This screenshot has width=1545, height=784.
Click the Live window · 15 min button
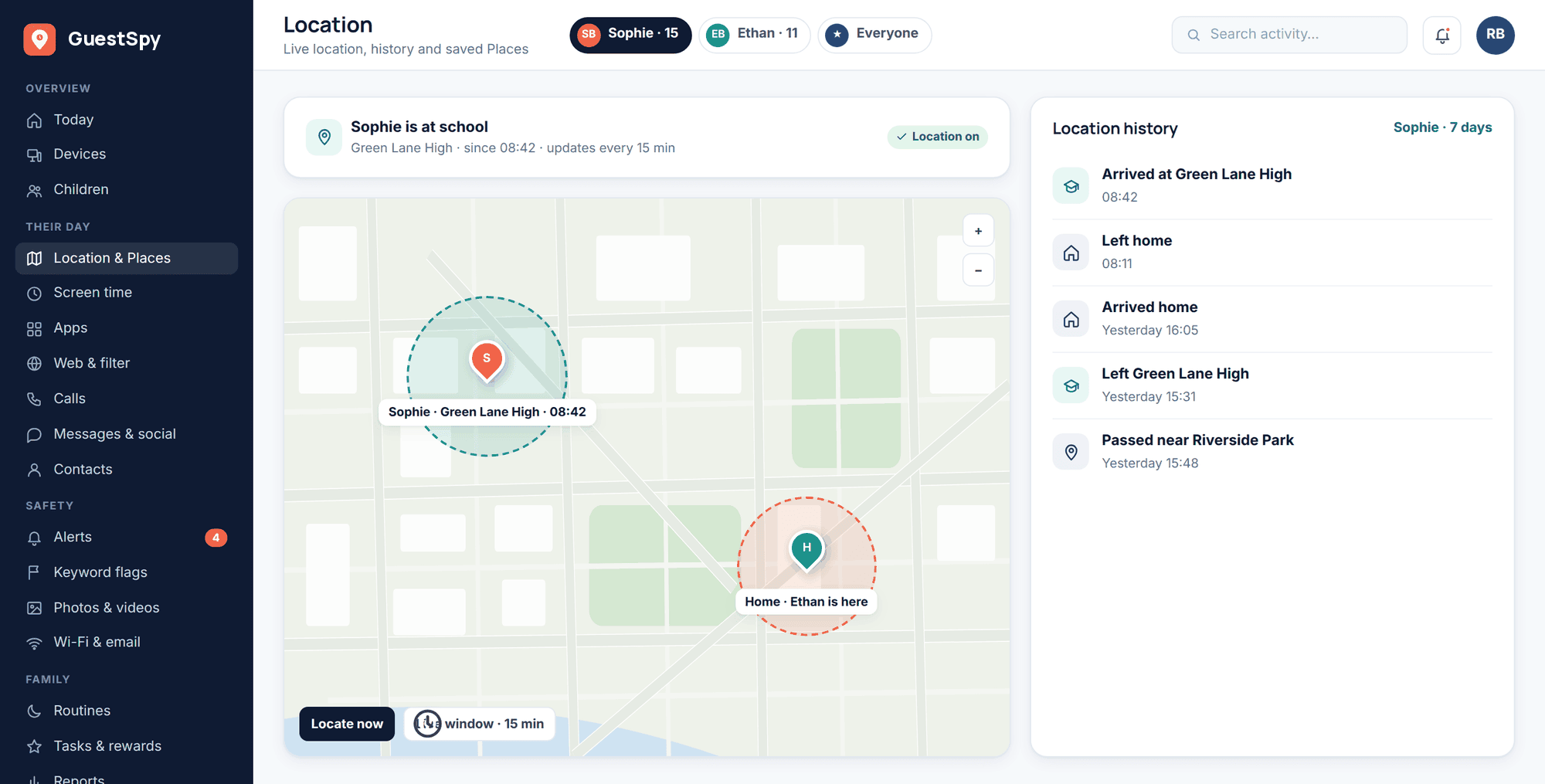pos(479,724)
